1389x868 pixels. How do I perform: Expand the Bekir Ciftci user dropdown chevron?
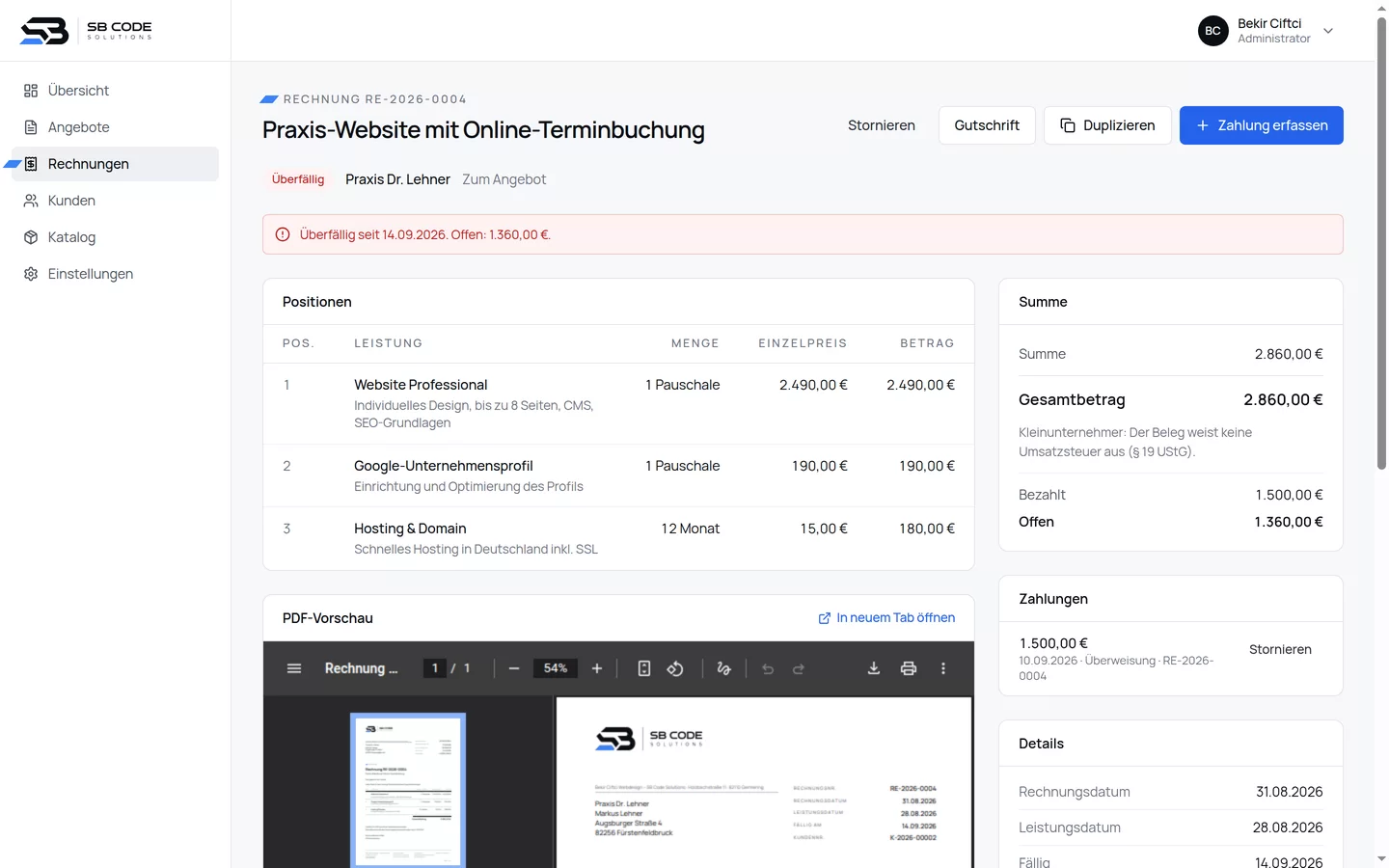tap(1328, 31)
